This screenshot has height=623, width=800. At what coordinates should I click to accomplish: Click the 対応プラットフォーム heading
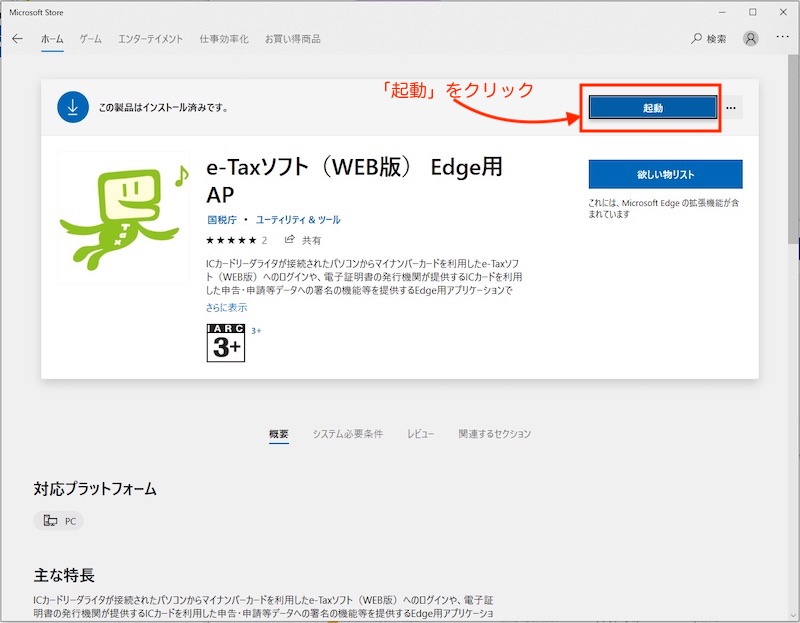(x=95, y=489)
